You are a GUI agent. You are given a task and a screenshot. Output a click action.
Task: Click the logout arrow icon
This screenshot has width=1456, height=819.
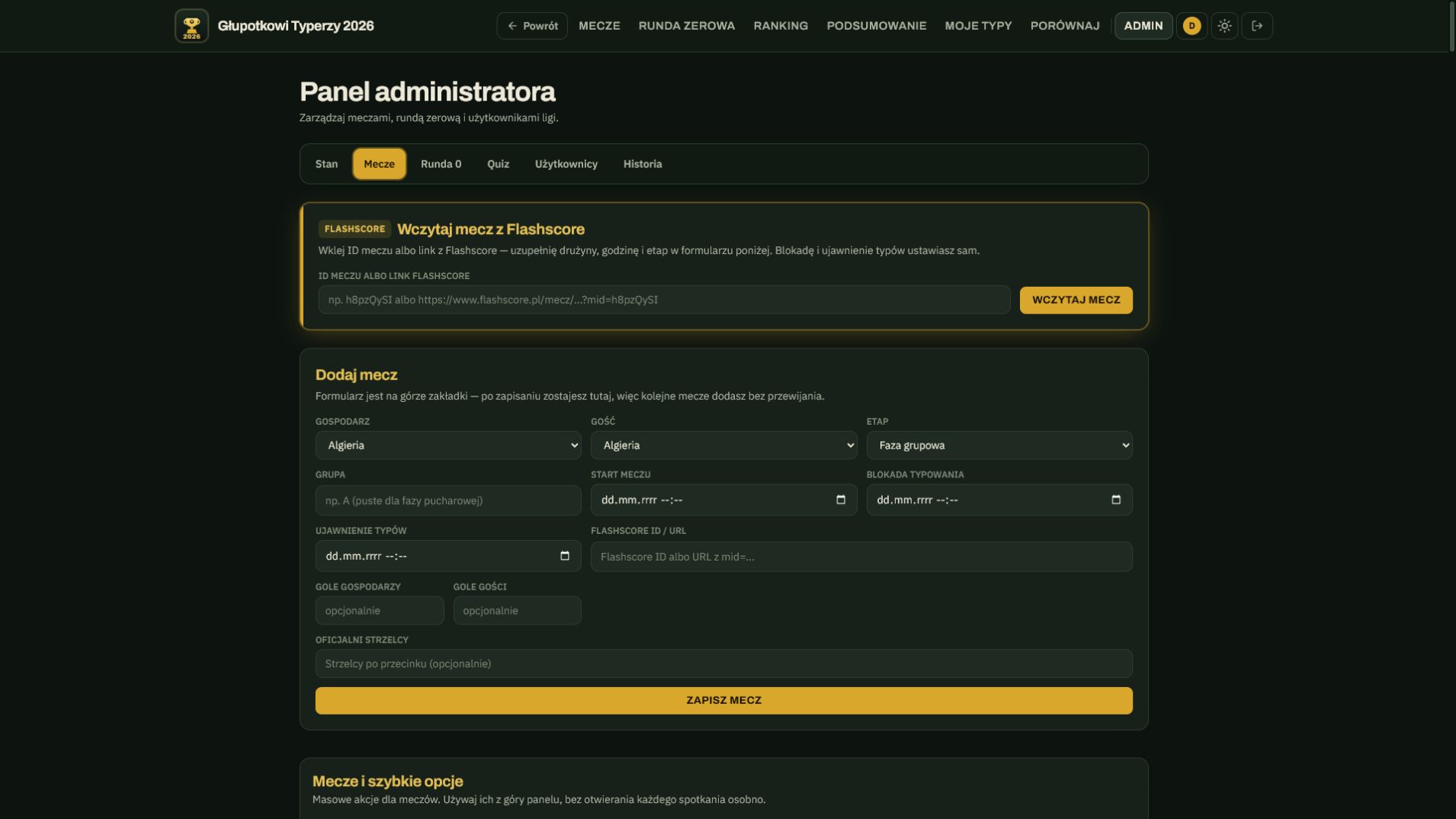tap(1257, 26)
